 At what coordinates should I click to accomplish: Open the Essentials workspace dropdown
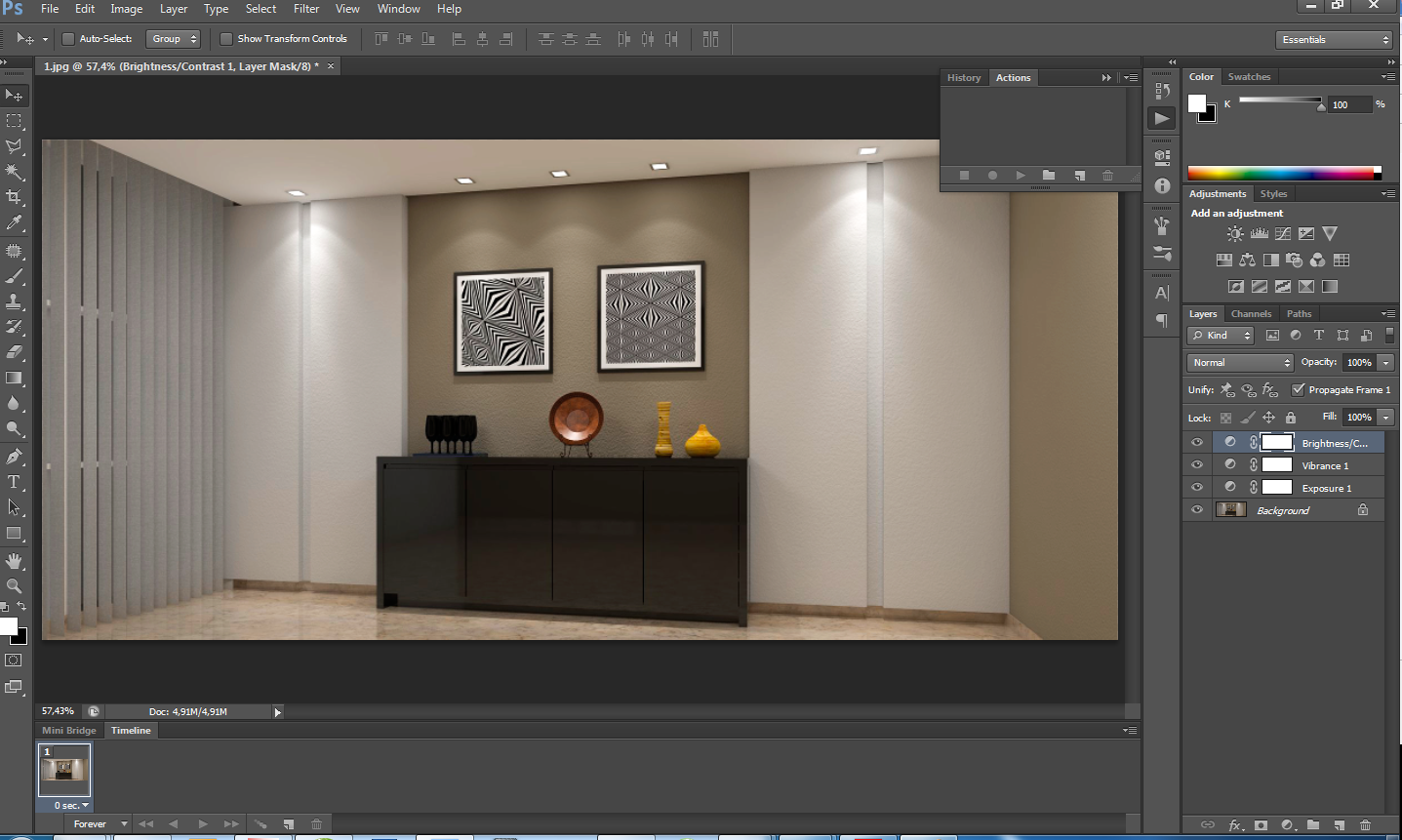pyautogui.click(x=1334, y=39)
